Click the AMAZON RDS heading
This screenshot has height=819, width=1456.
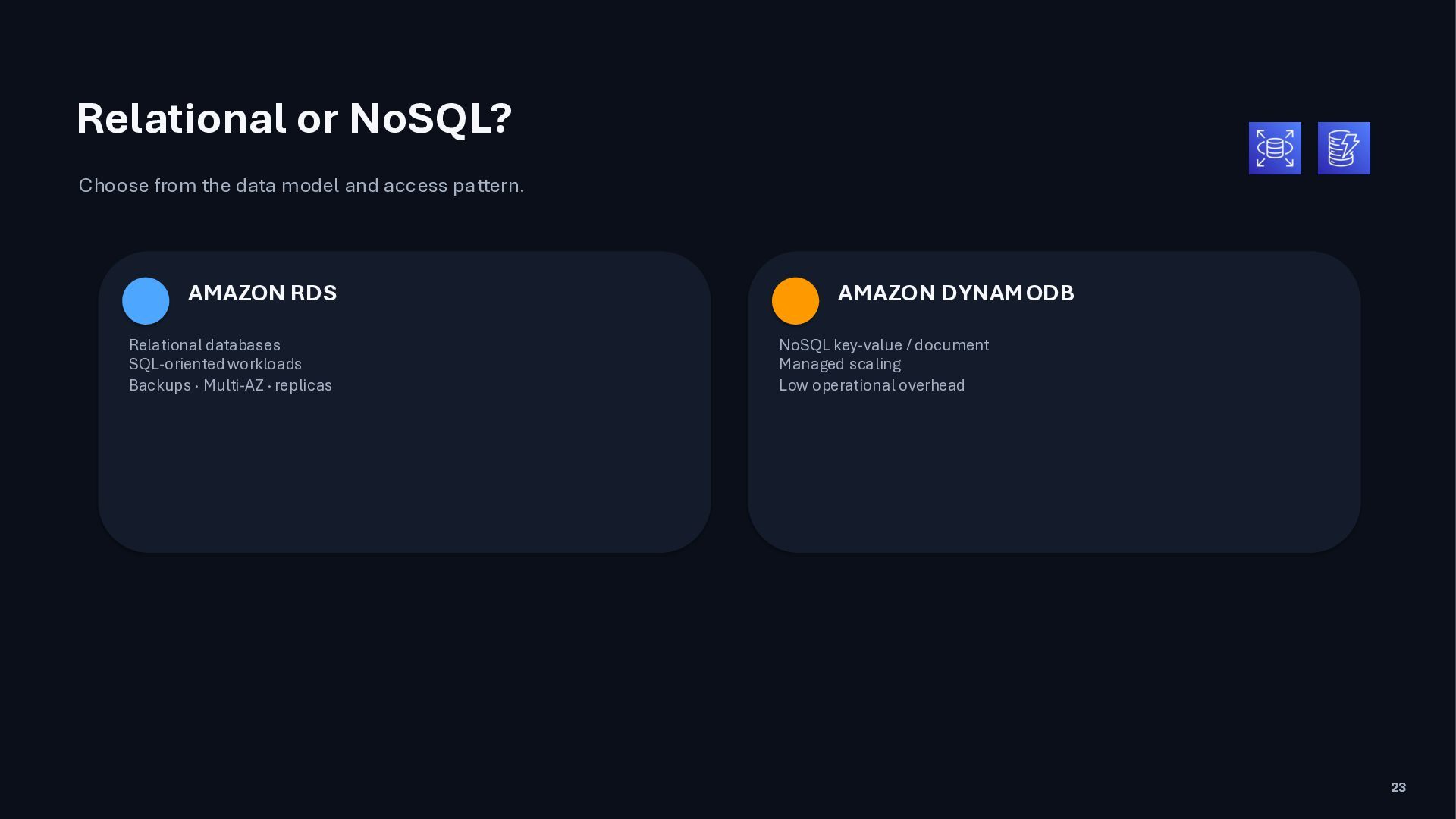pos(262,293)
